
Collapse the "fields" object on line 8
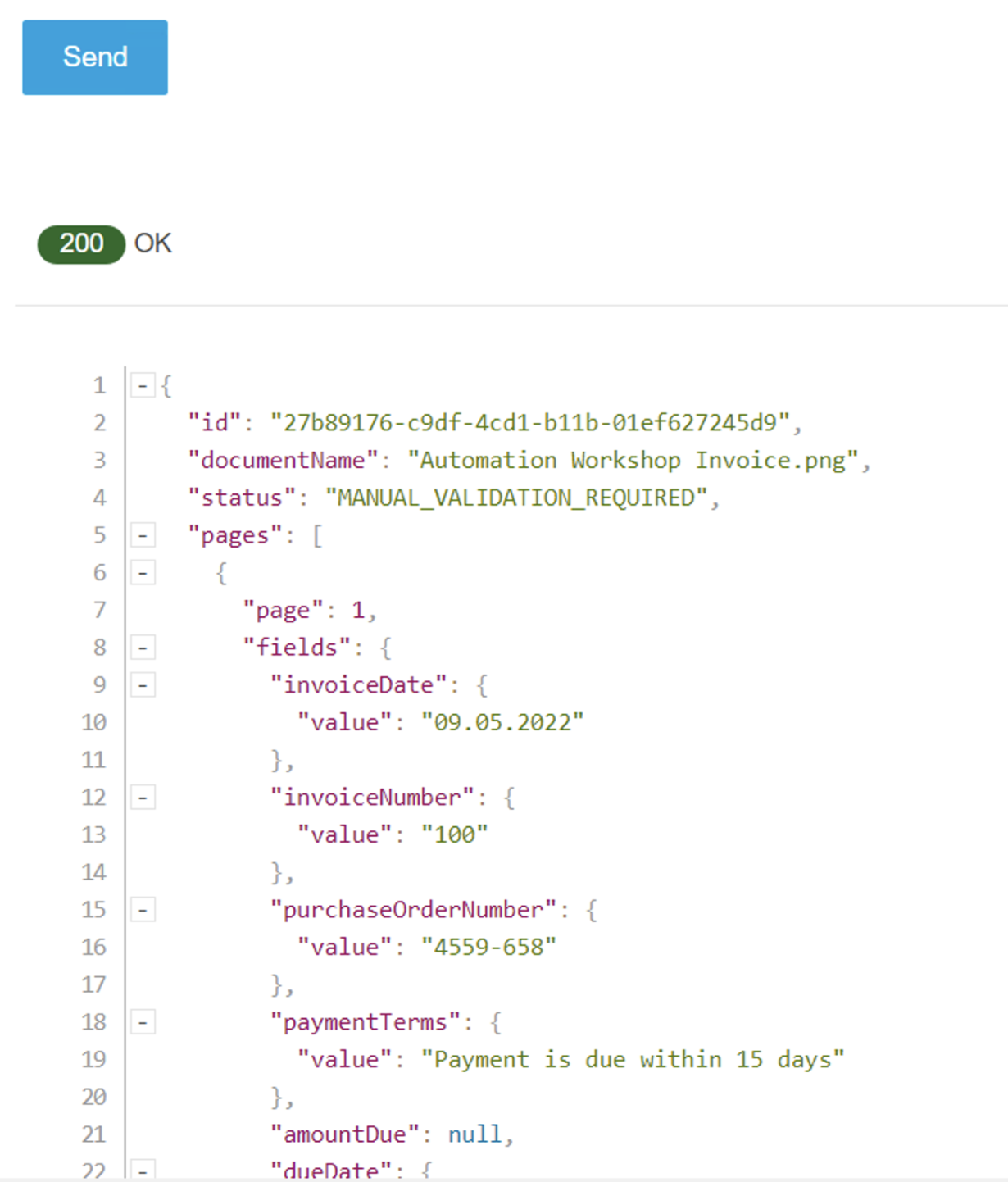point(143,648)
